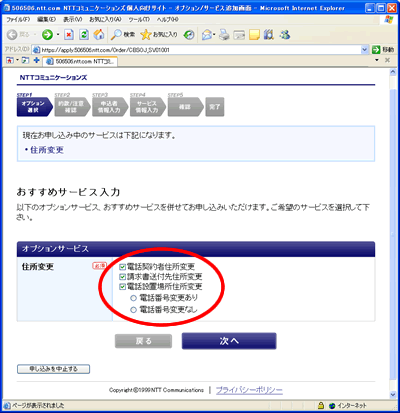Open Favorites (お気に入り) star icon
The width and height of the screenshot is (400, 413).
[x=159, y=34]
